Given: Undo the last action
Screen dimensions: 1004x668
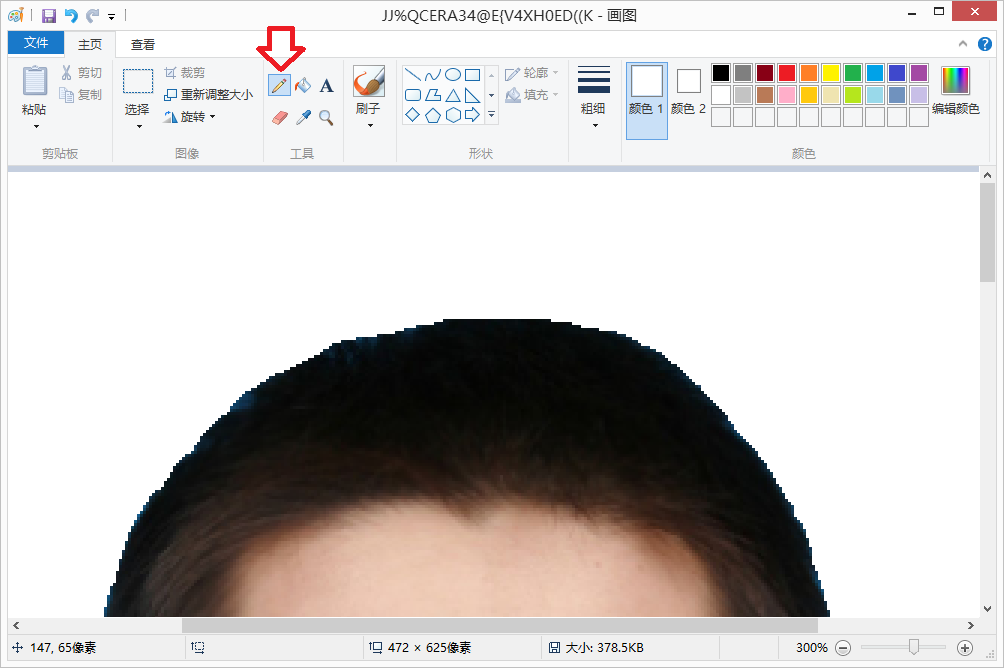Looking at the screenshot, I should (x=71, y=15).
